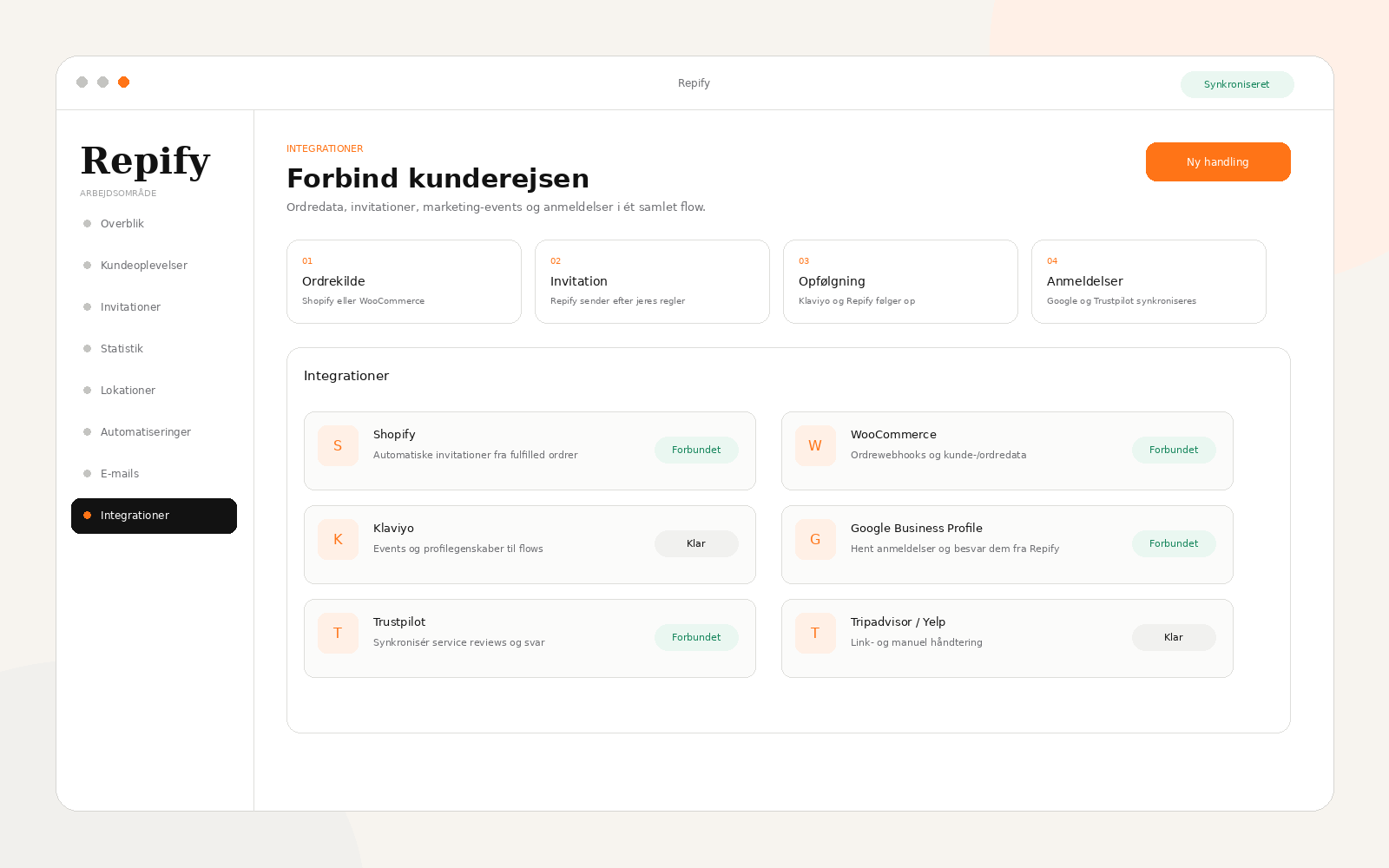The width and height of the screenshot is (1389, 868).
Task: Click the "WooCommerce" integration name
Action: point(893,435)
